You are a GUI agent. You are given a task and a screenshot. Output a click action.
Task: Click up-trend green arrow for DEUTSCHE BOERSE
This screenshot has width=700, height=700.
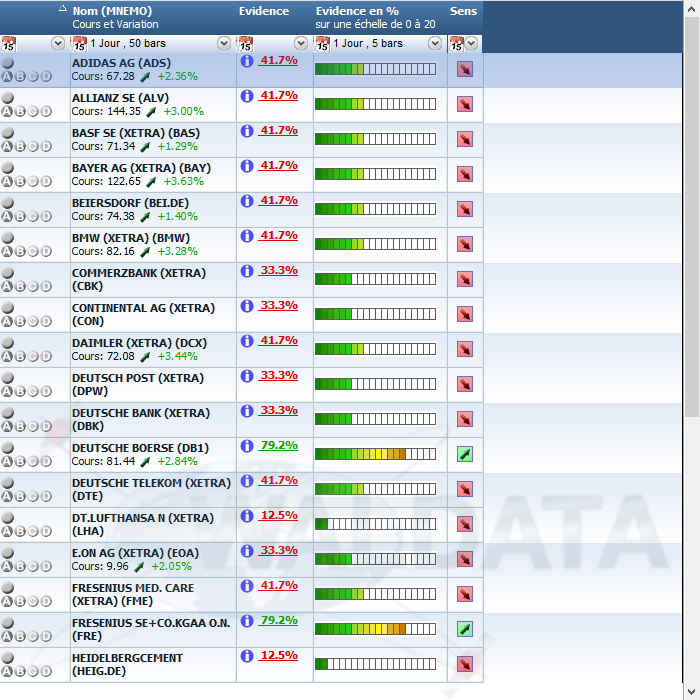click(x=465, y=454)
